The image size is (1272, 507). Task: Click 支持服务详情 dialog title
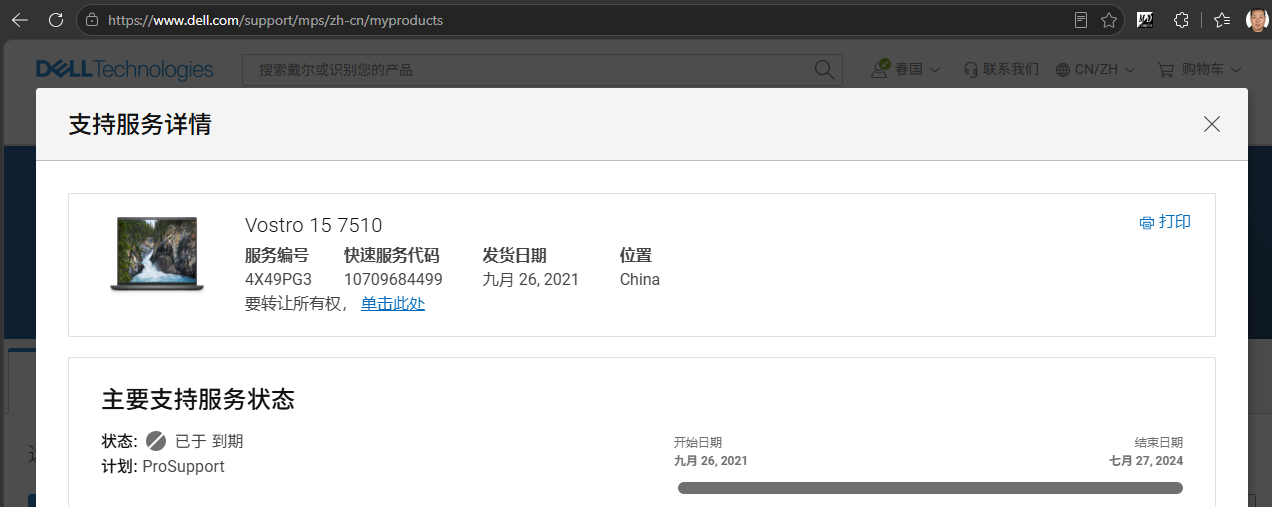click(x=140, y=124)
